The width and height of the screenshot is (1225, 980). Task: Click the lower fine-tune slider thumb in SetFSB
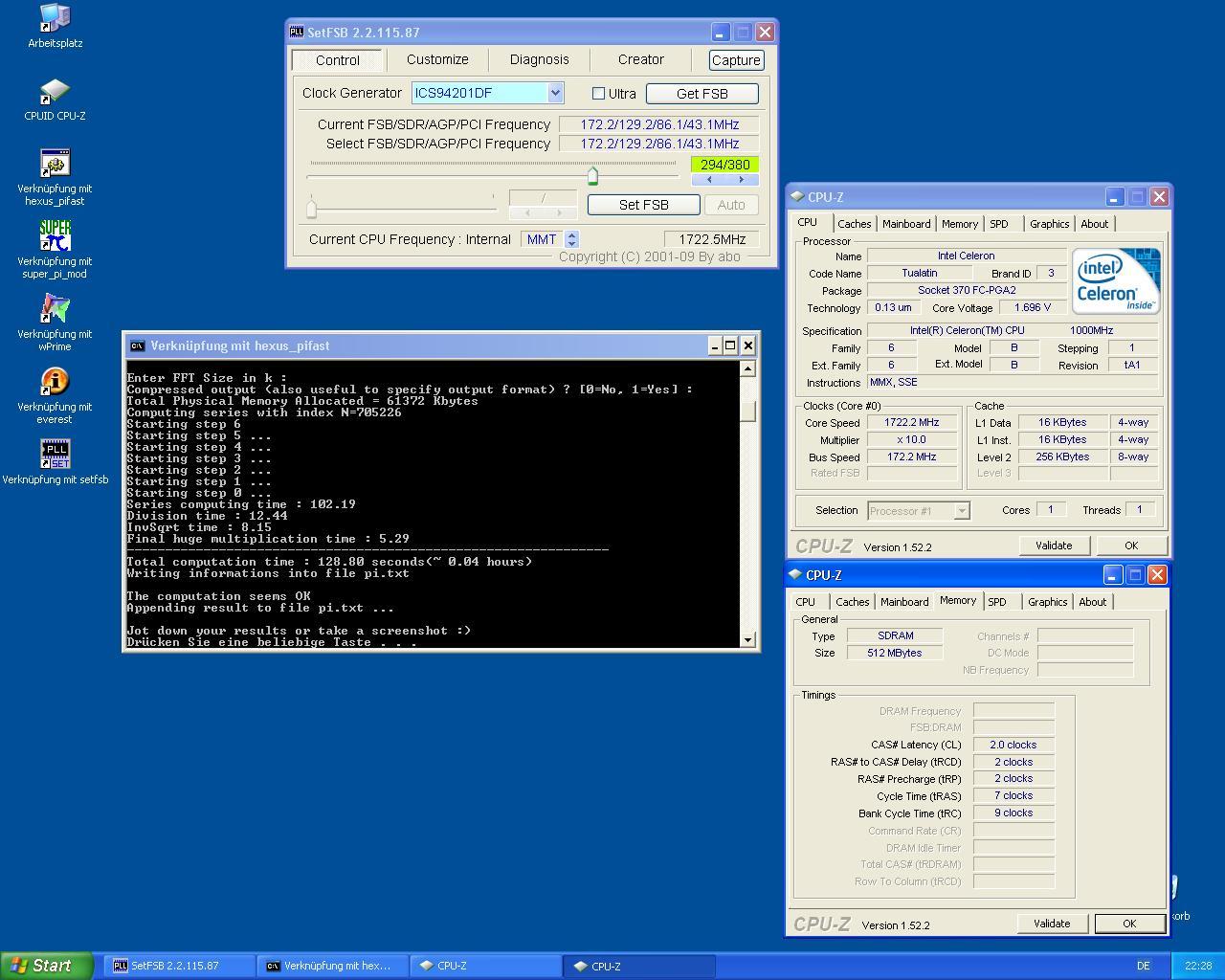click(x=311, y=208)
